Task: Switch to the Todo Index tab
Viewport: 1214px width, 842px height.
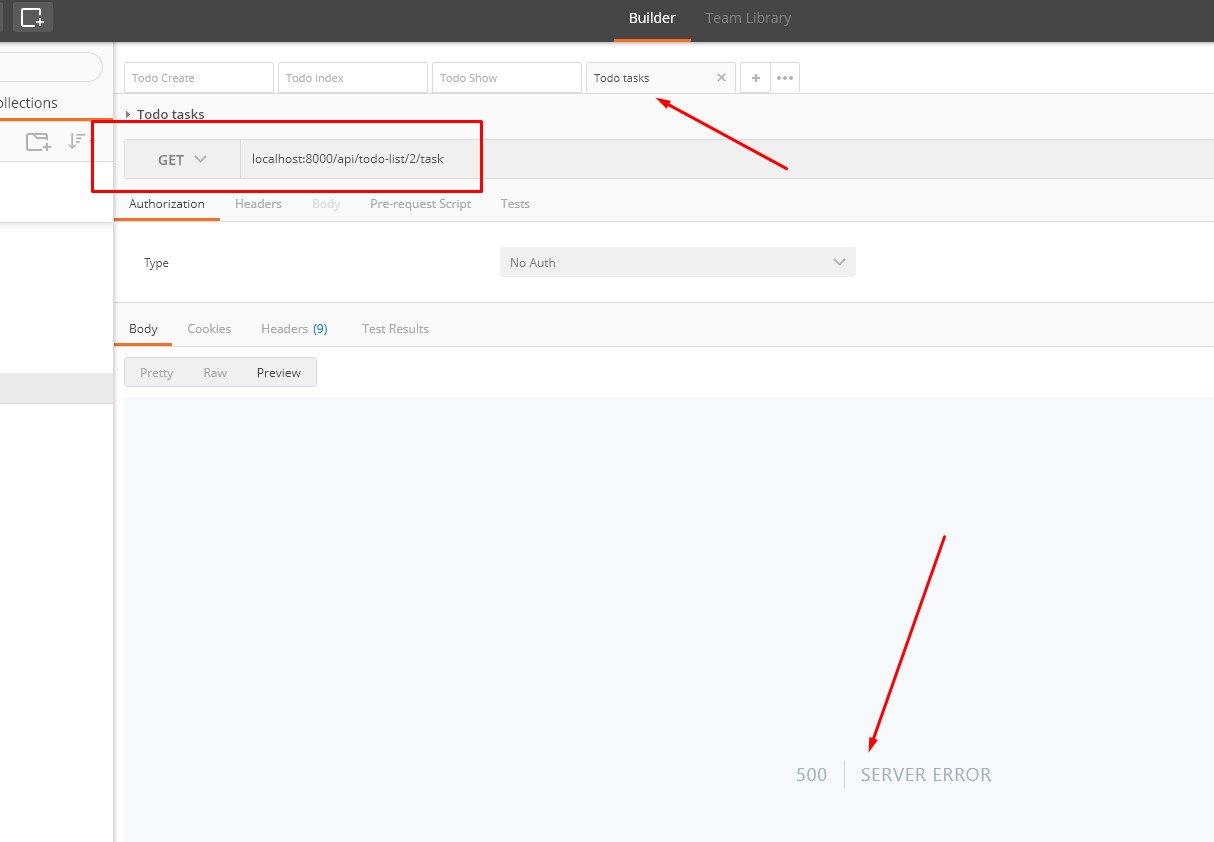Action: click(352, 78)
